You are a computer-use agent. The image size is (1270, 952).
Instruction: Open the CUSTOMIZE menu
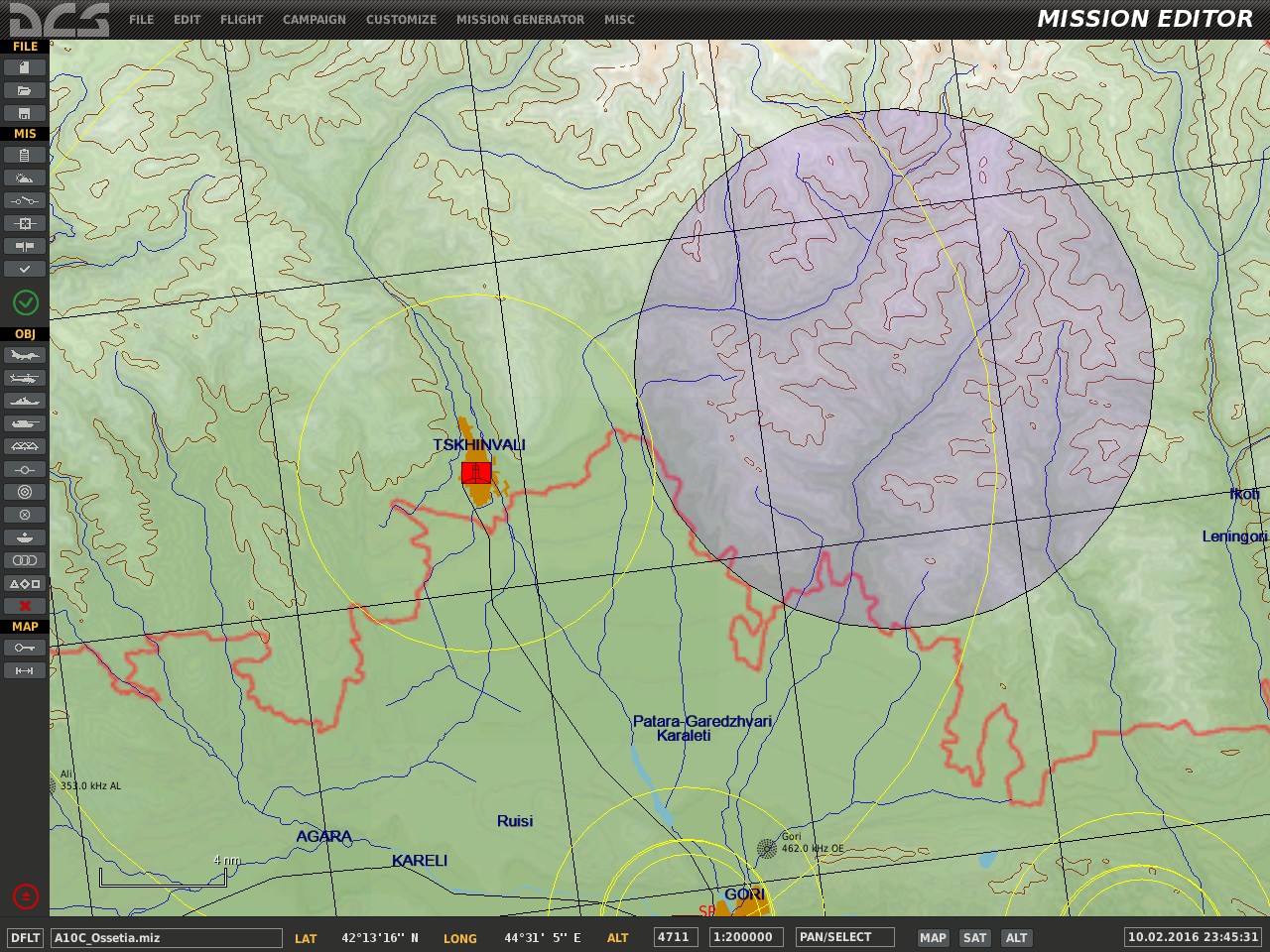coord(401,20)
